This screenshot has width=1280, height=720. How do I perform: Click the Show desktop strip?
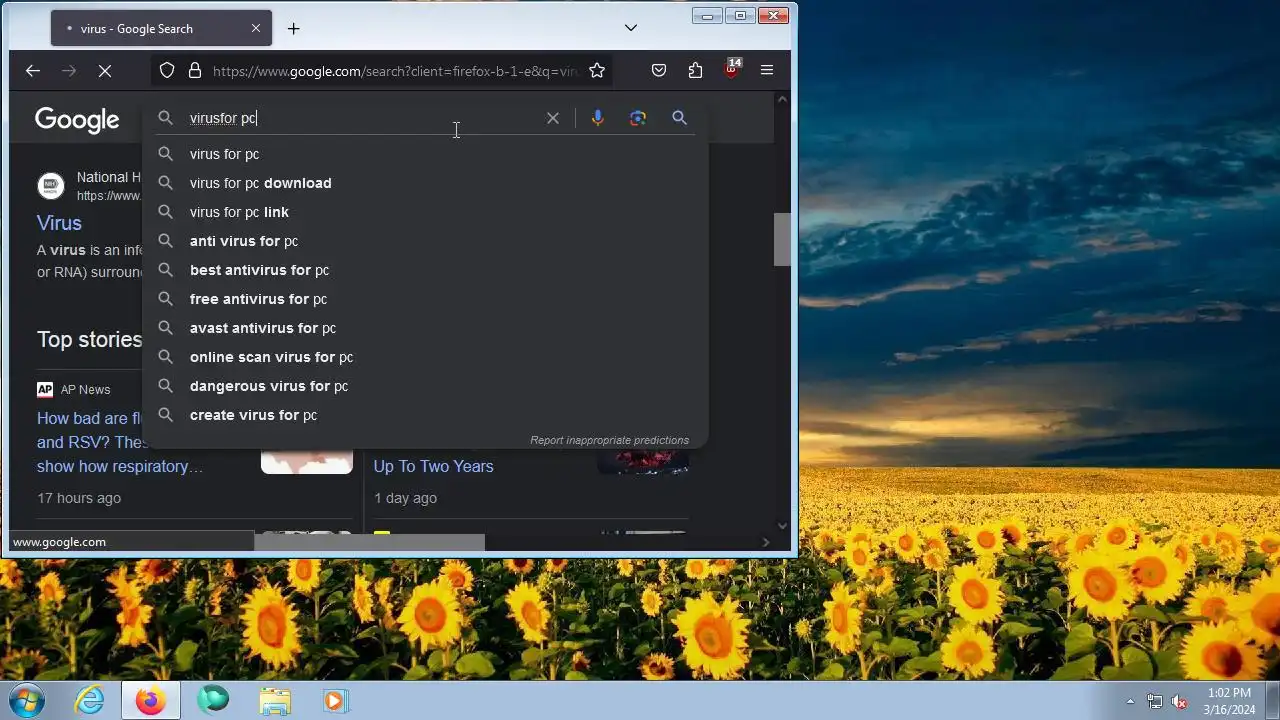point(1272,701)
